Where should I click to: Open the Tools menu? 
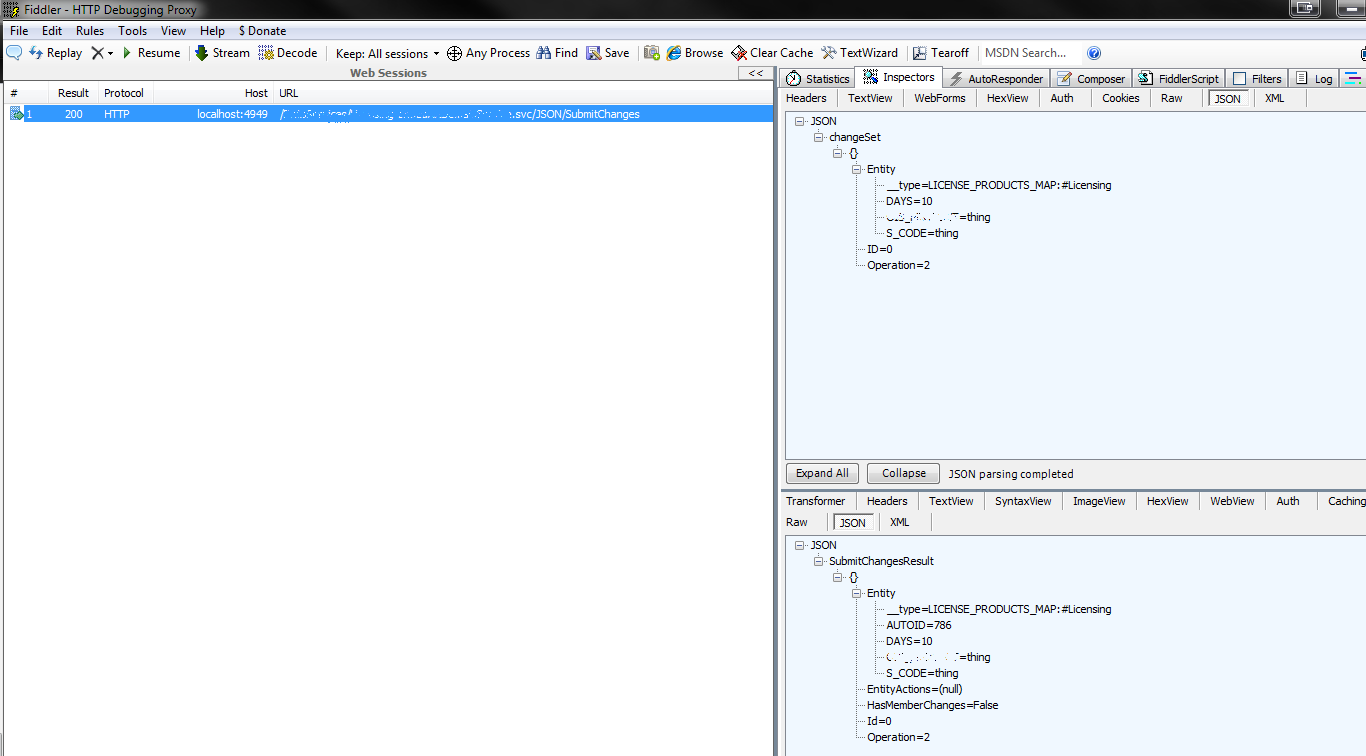(x=133, y=31)
